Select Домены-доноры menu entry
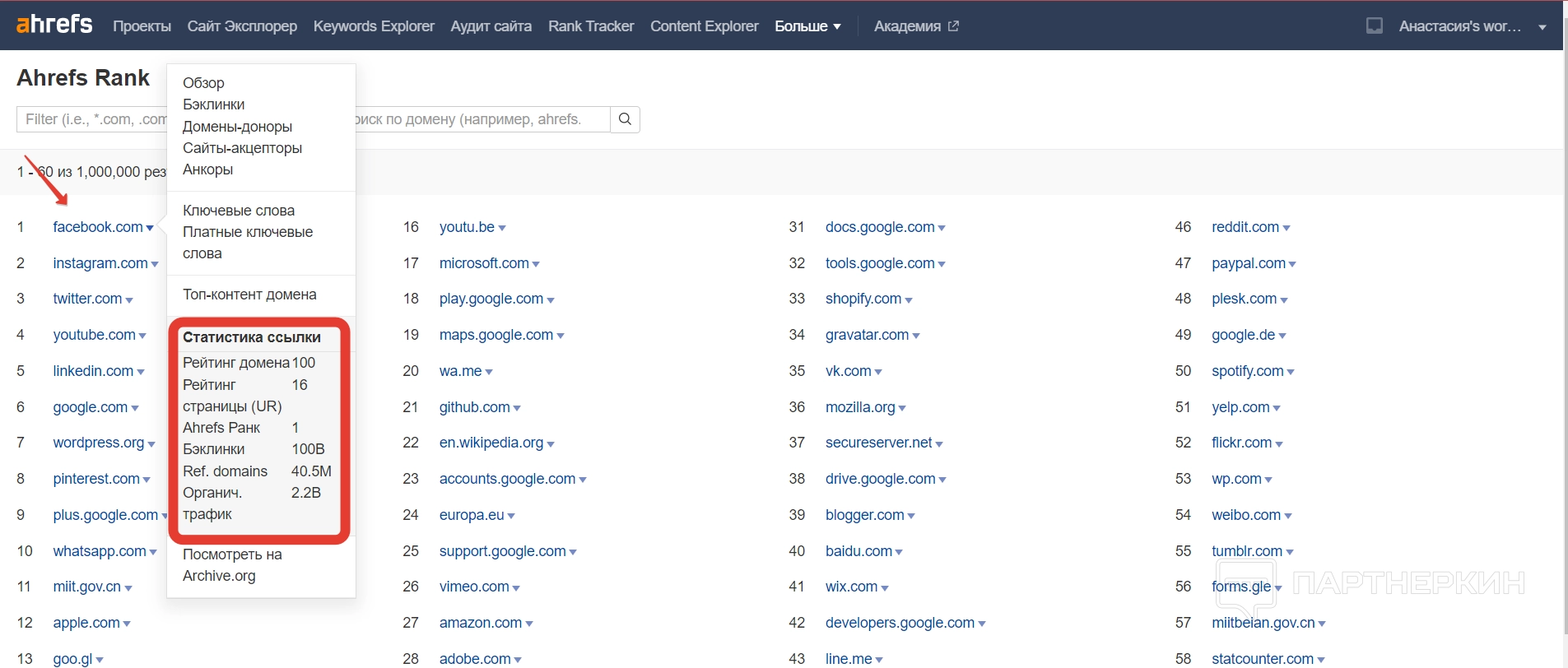Image resolution: width=1568 pixels, height=668 pixels. point(237,127)
